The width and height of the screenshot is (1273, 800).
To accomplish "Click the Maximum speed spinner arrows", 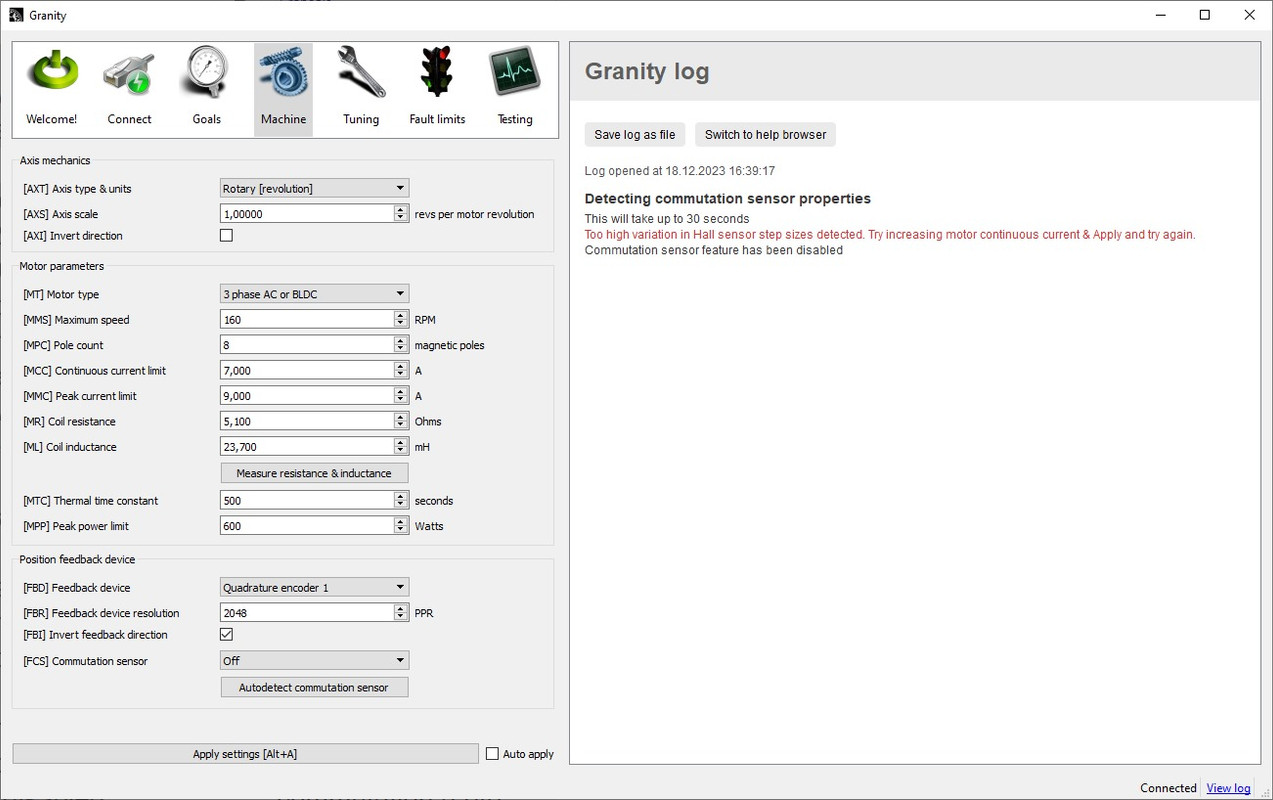I will pos(401,320).
